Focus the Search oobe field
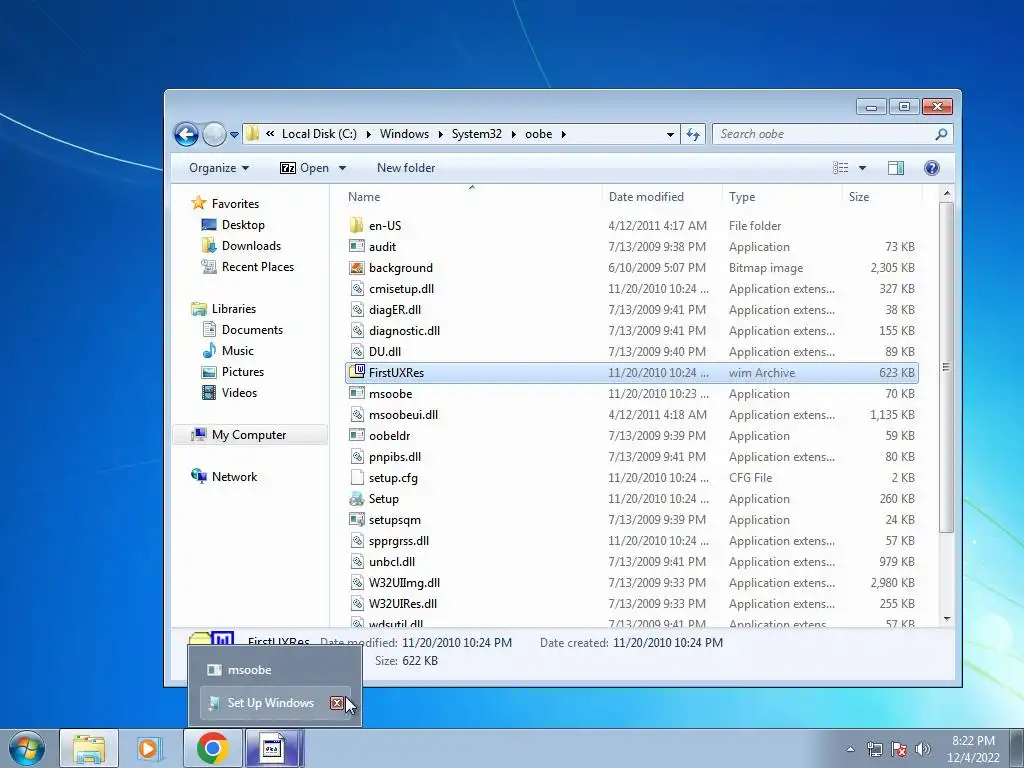Image resolution: width=1024 pixels, height=768 pixels. point(832,135)
